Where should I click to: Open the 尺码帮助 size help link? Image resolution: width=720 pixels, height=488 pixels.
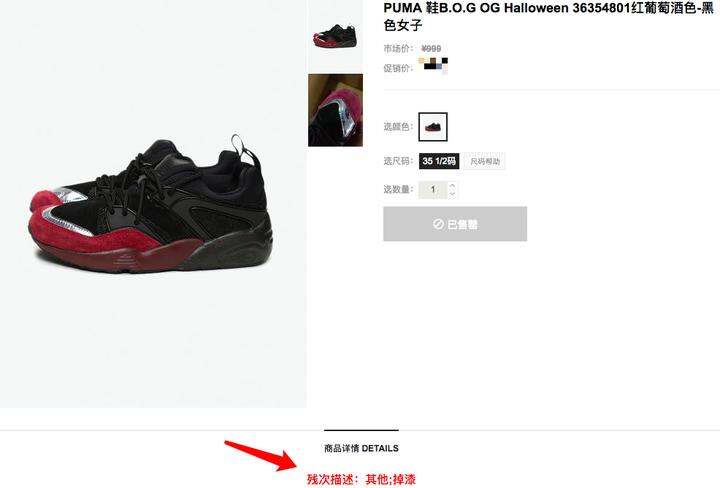[x=484, y=161]
